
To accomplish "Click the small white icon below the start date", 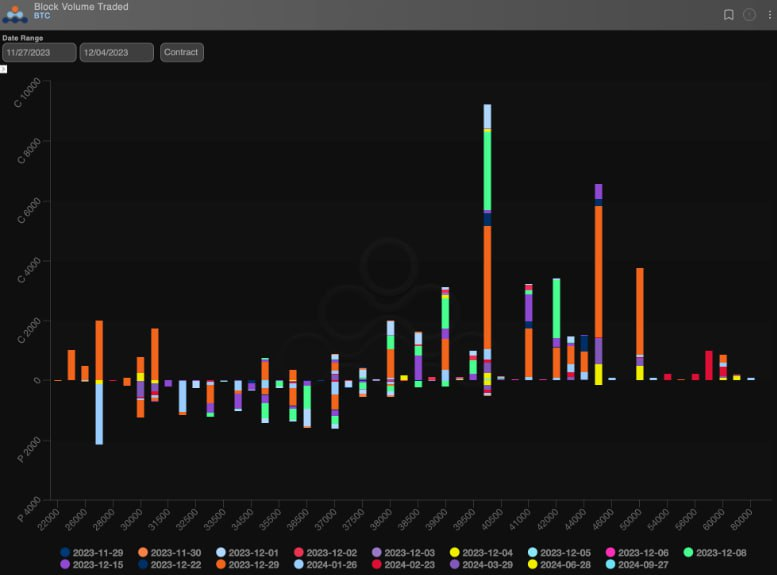I will tap(4, 69).
